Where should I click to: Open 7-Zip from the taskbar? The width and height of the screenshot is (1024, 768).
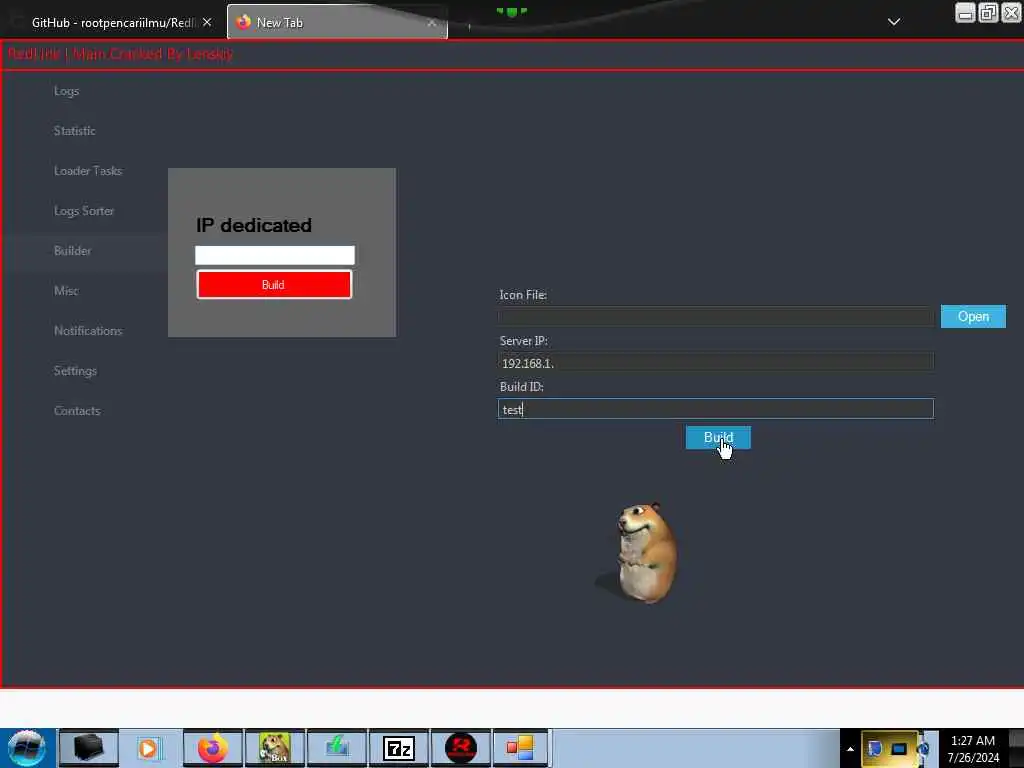pos(398,748)
